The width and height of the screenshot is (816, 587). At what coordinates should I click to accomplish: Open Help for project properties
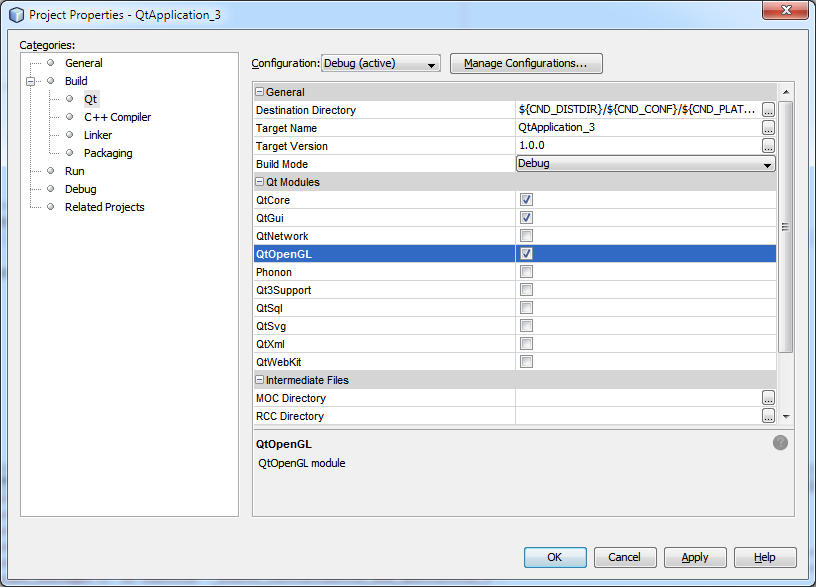[764, 557]
